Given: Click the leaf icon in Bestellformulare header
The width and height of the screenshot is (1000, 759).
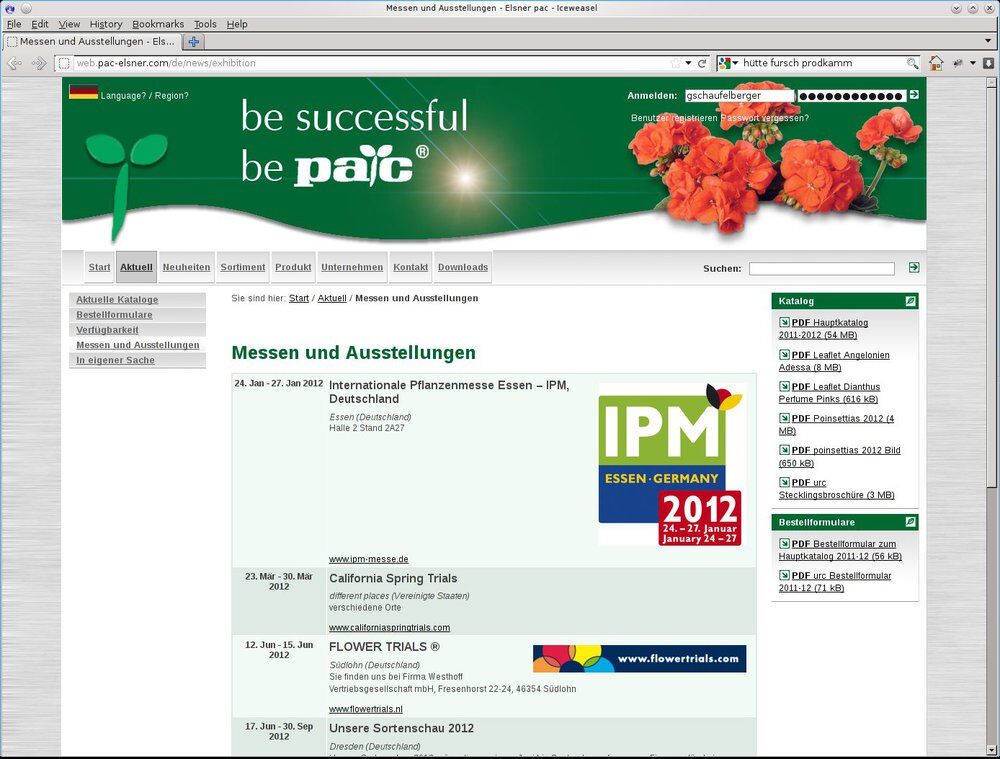Looking at the screenshot, I should (910, 522).
